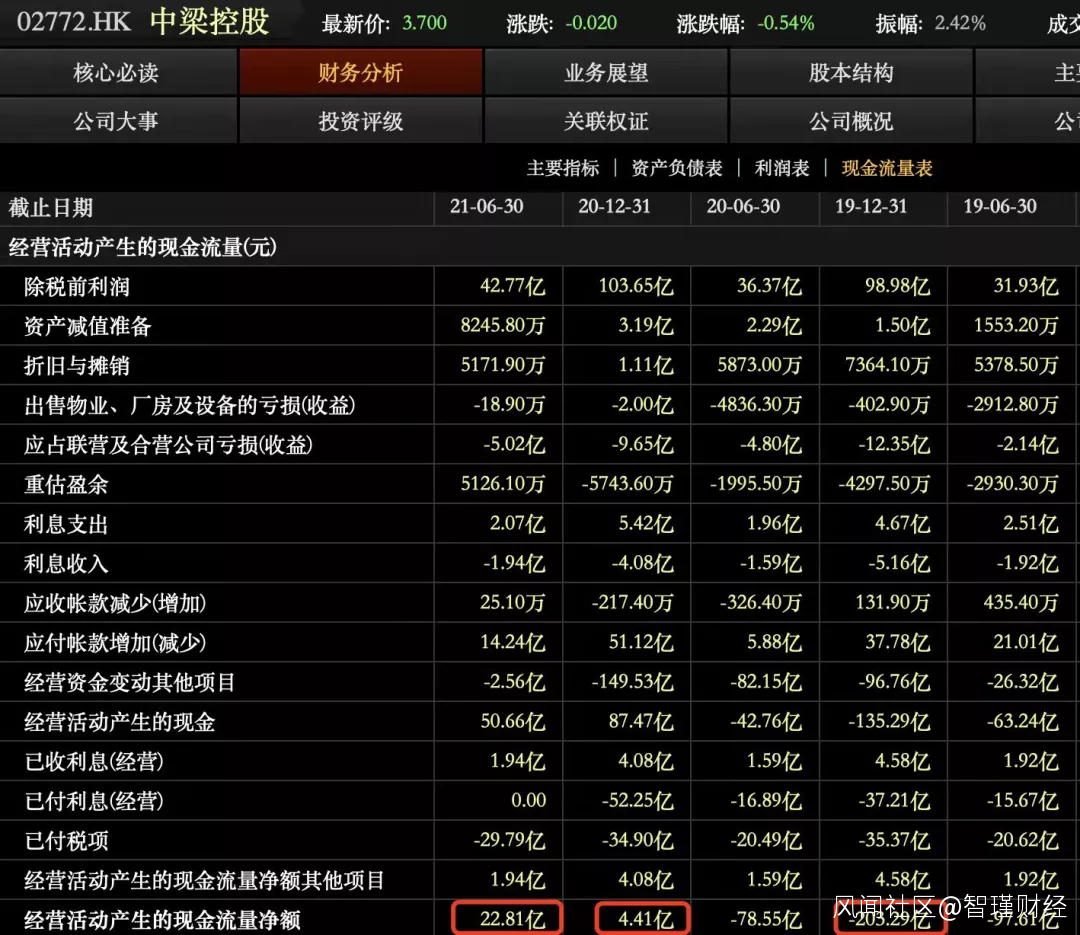
Task: Open the 利润表 statement link
Action: click(x=782, y=168)
